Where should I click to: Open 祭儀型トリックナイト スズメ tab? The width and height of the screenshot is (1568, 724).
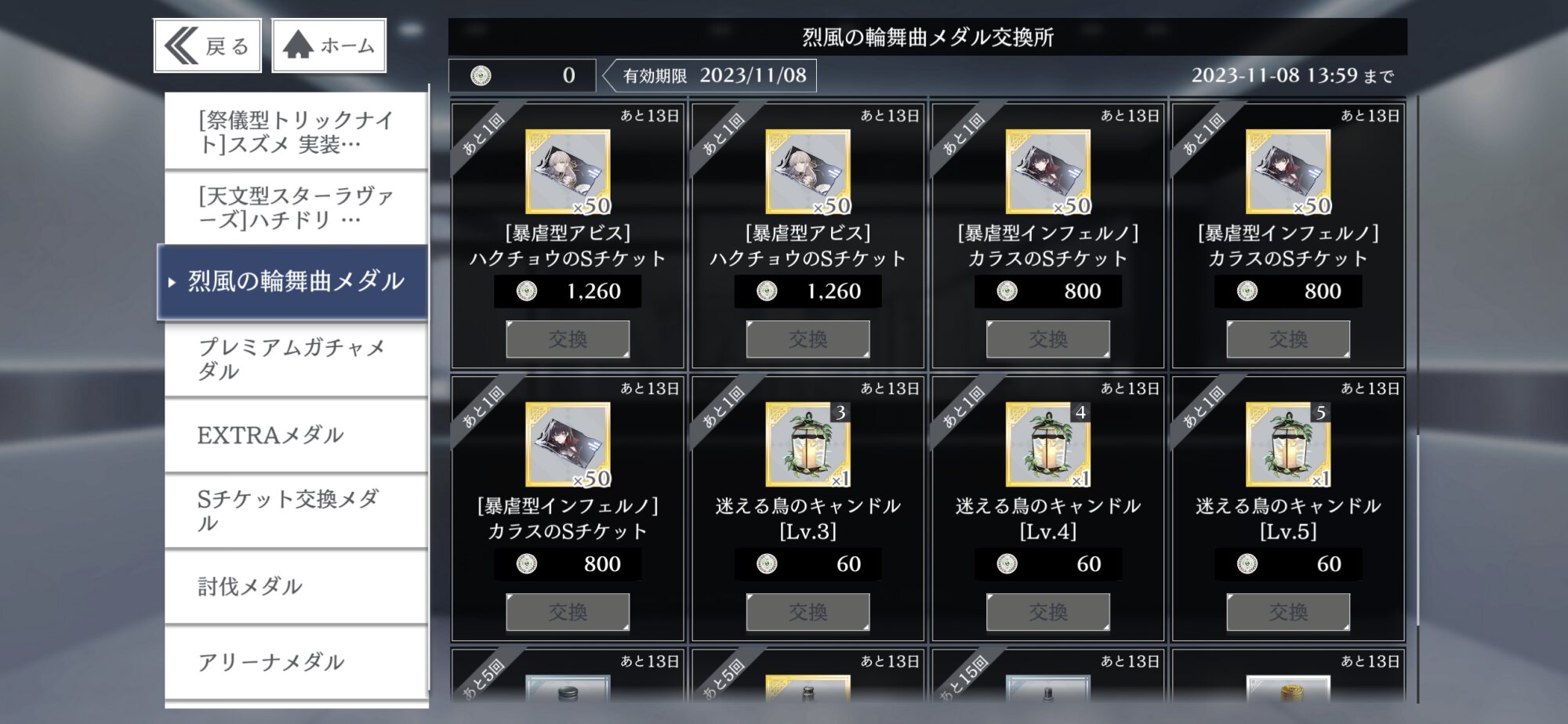296,132
